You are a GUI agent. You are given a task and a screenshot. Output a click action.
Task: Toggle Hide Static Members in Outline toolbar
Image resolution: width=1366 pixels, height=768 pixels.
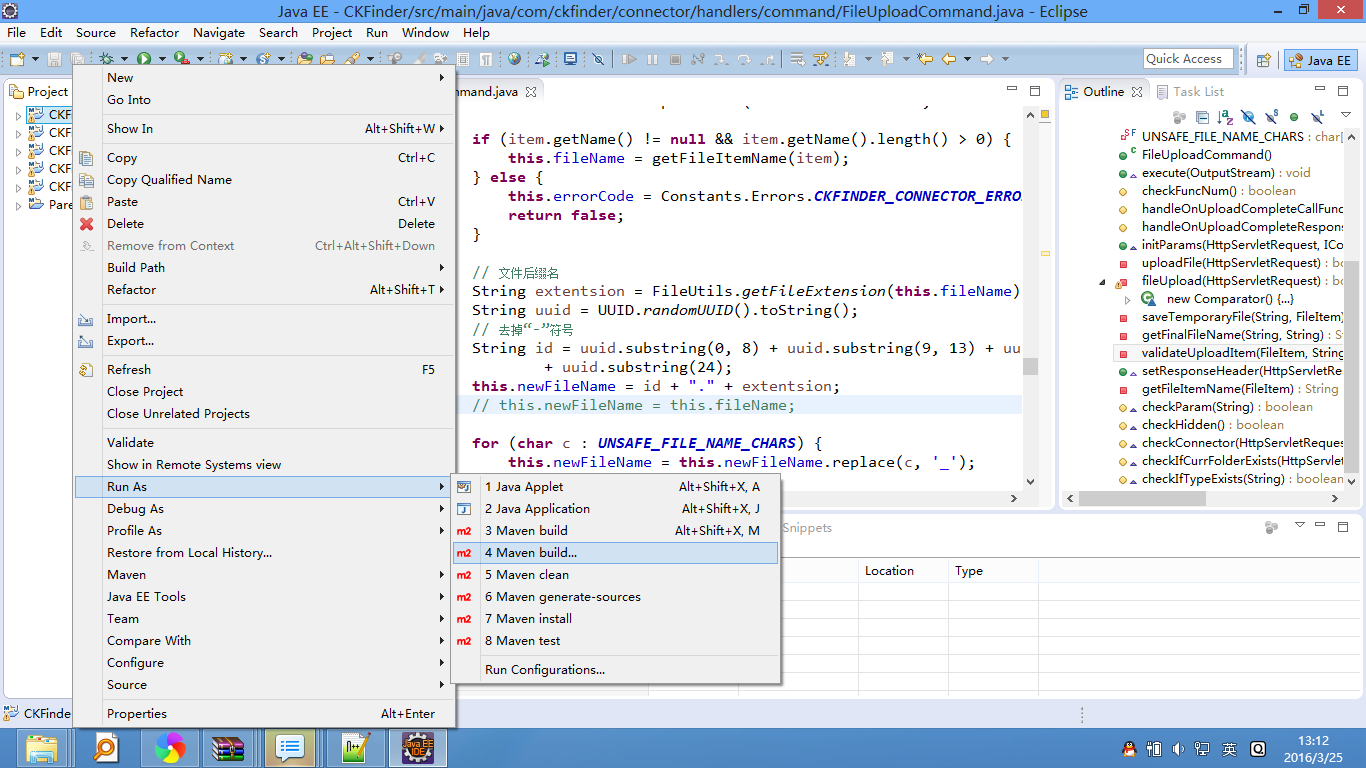point(1272,117)
